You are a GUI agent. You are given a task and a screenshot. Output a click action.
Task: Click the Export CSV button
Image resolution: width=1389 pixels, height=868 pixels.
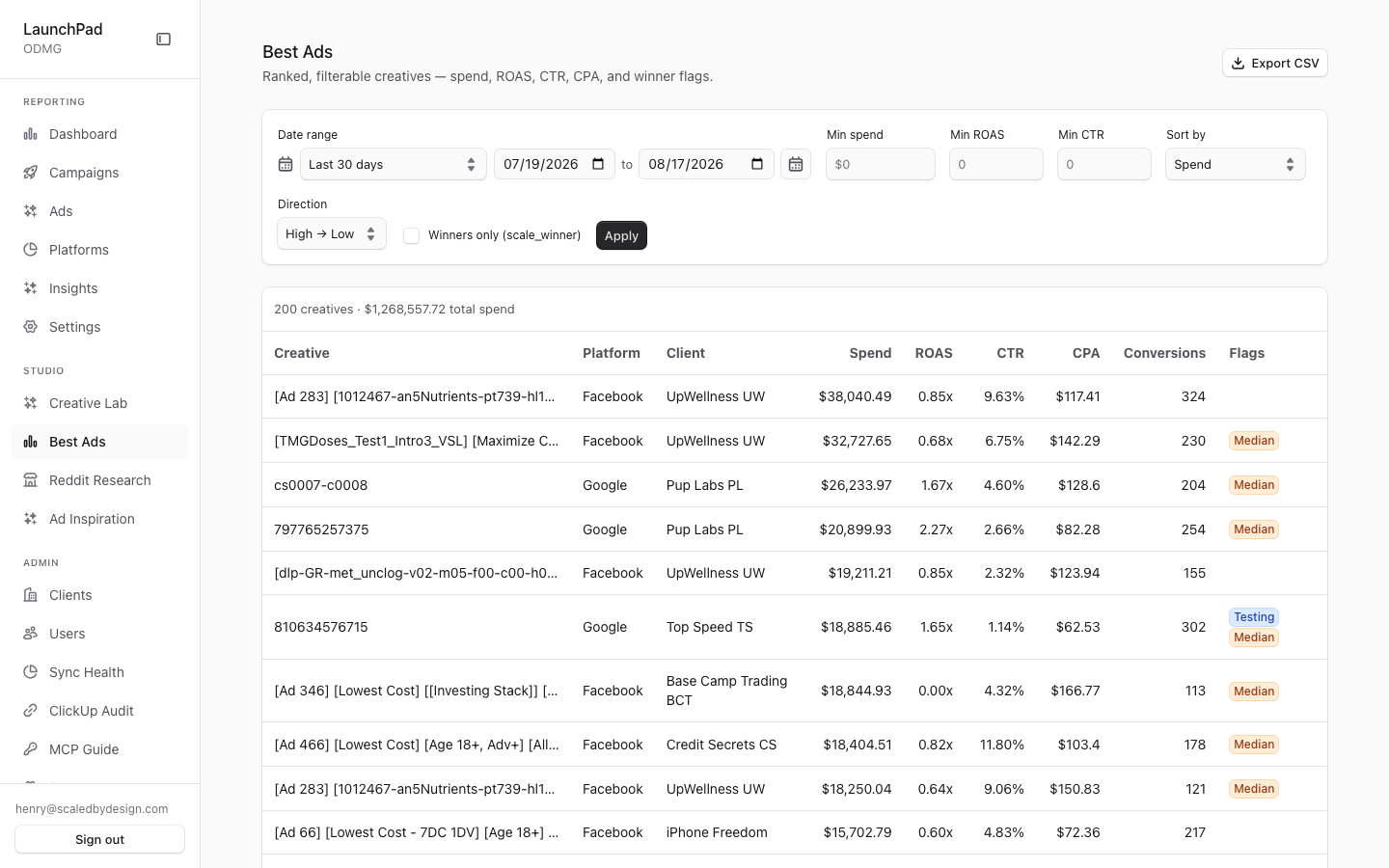click(1275, 63)
